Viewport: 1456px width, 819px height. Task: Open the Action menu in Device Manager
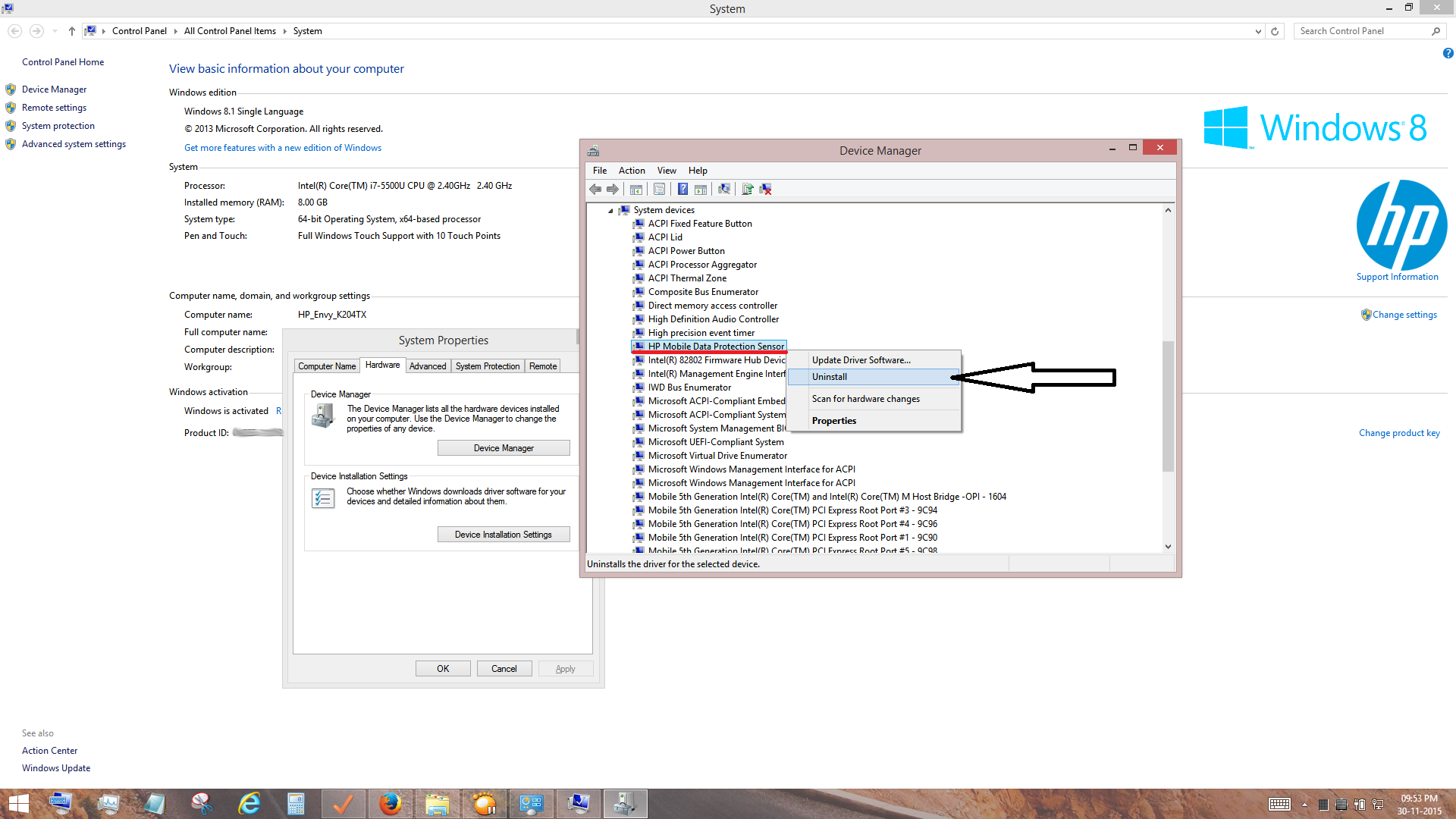coord(631,171)
